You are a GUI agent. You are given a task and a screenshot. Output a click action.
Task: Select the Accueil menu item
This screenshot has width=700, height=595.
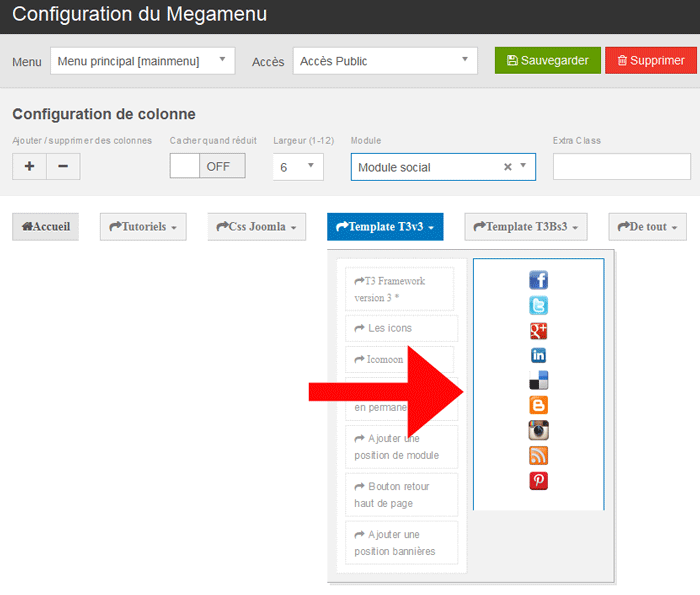click(45, 227)
